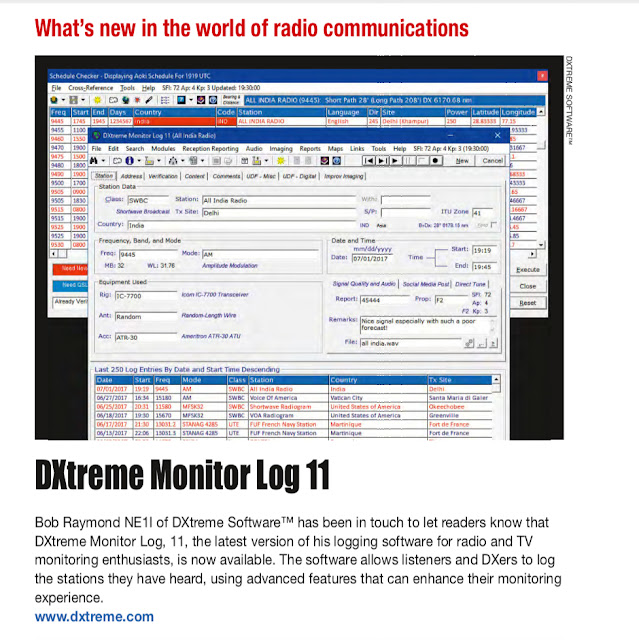The width and height of the screenshot is (639, 640).
Task: Click the pencil edit icon in Schedule Checker toolbar
Action: (149, 100)
